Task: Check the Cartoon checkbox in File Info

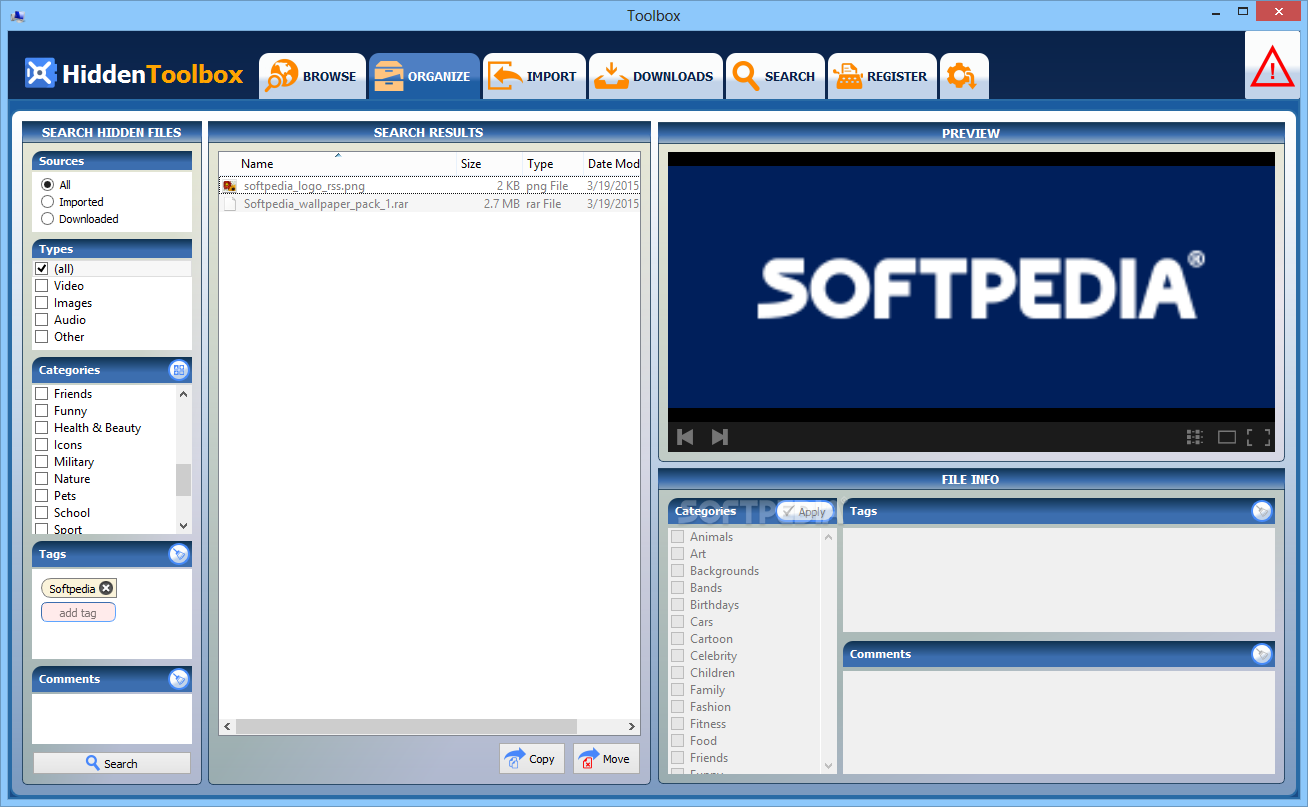Action: click(678, 638)
